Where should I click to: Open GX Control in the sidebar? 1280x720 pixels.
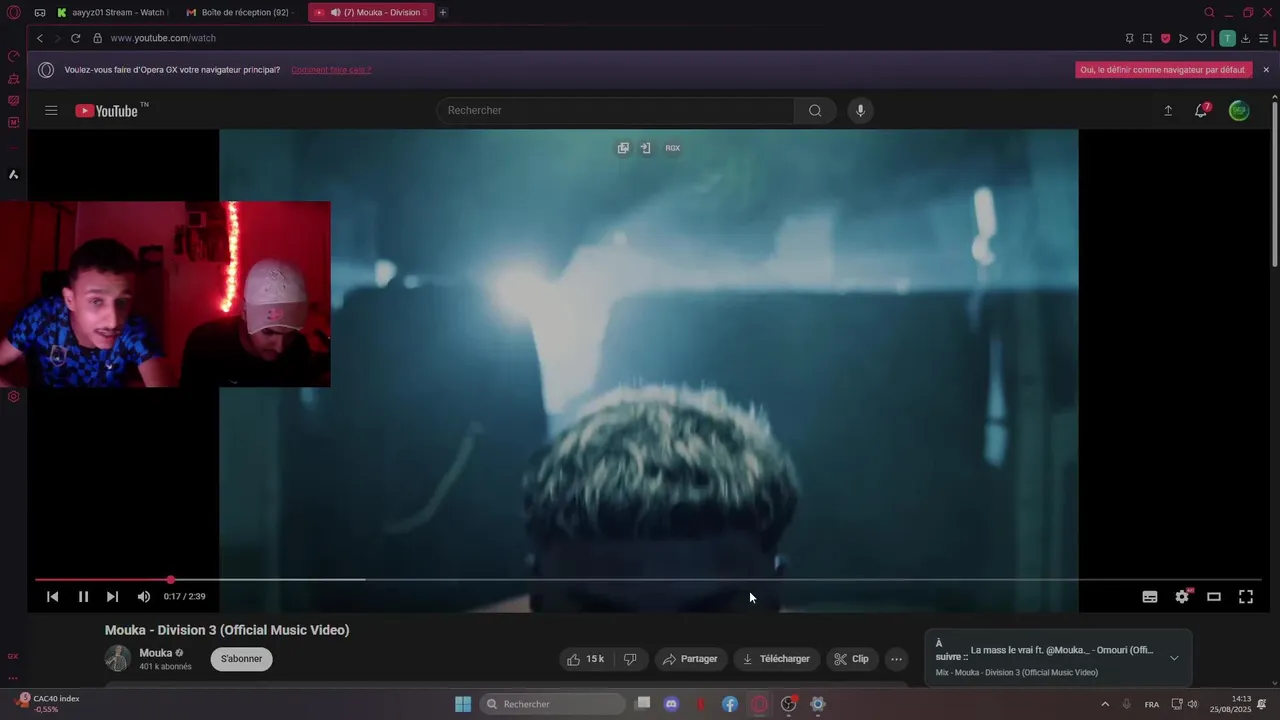click(13, 57)
